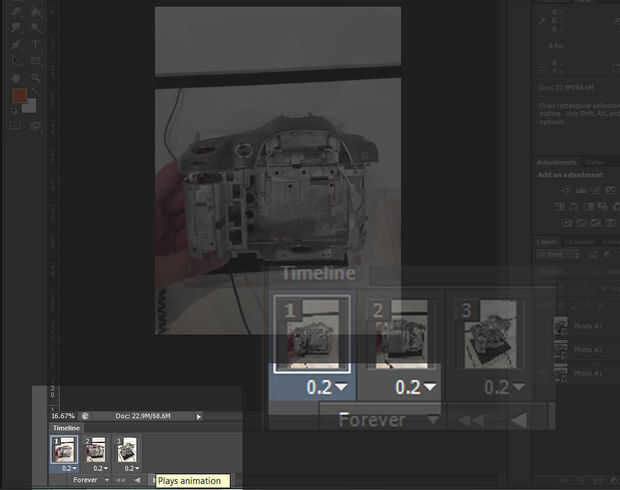
Task: Add a Levels adjustment
Action: click(580, 190)
